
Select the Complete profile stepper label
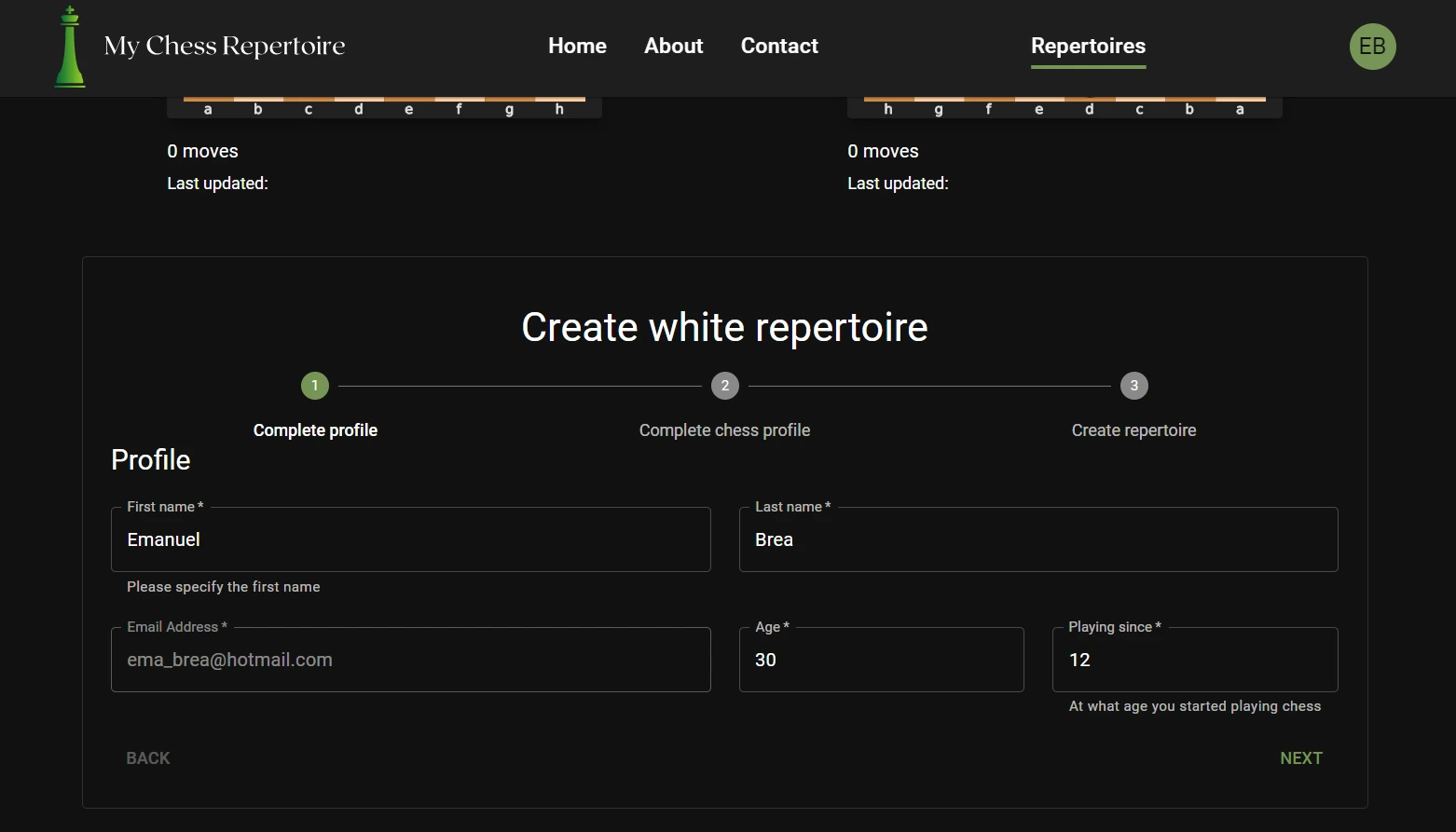tap(315, 430)
